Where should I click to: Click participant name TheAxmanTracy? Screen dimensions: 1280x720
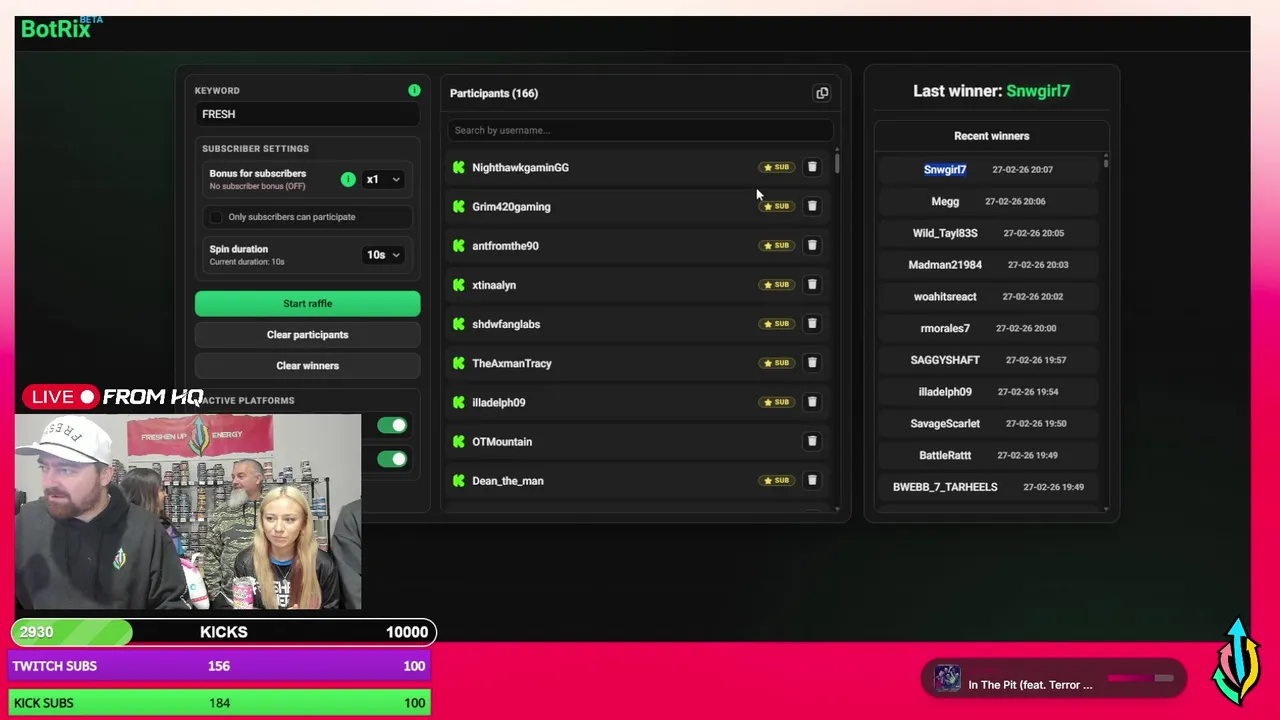(x=512, y=363)
